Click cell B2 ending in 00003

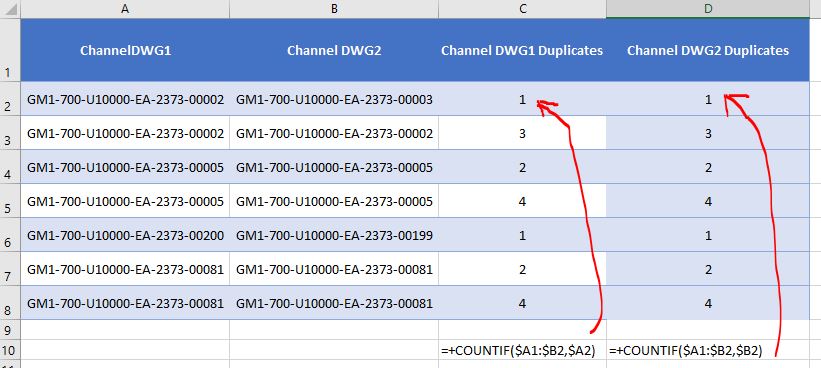(334, 99)
